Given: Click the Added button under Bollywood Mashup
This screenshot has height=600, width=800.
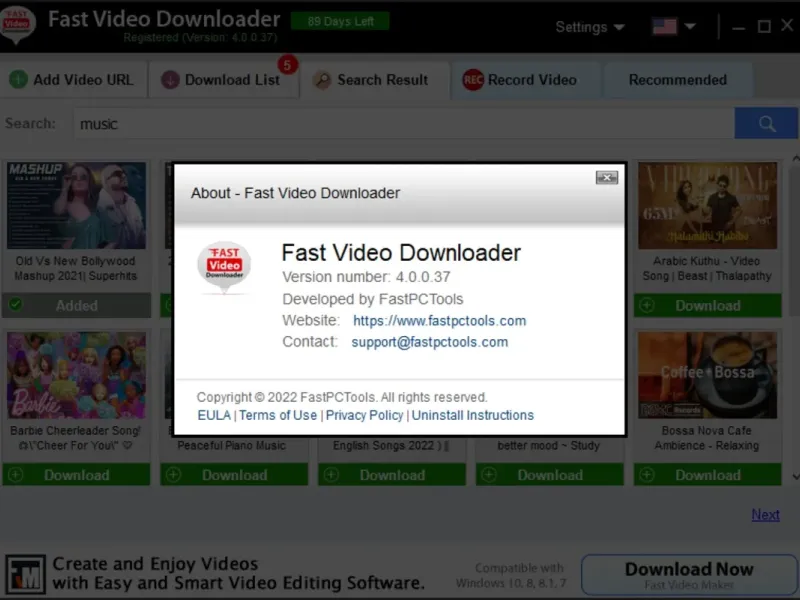Looking at the screenshot, I should point(77,306).
